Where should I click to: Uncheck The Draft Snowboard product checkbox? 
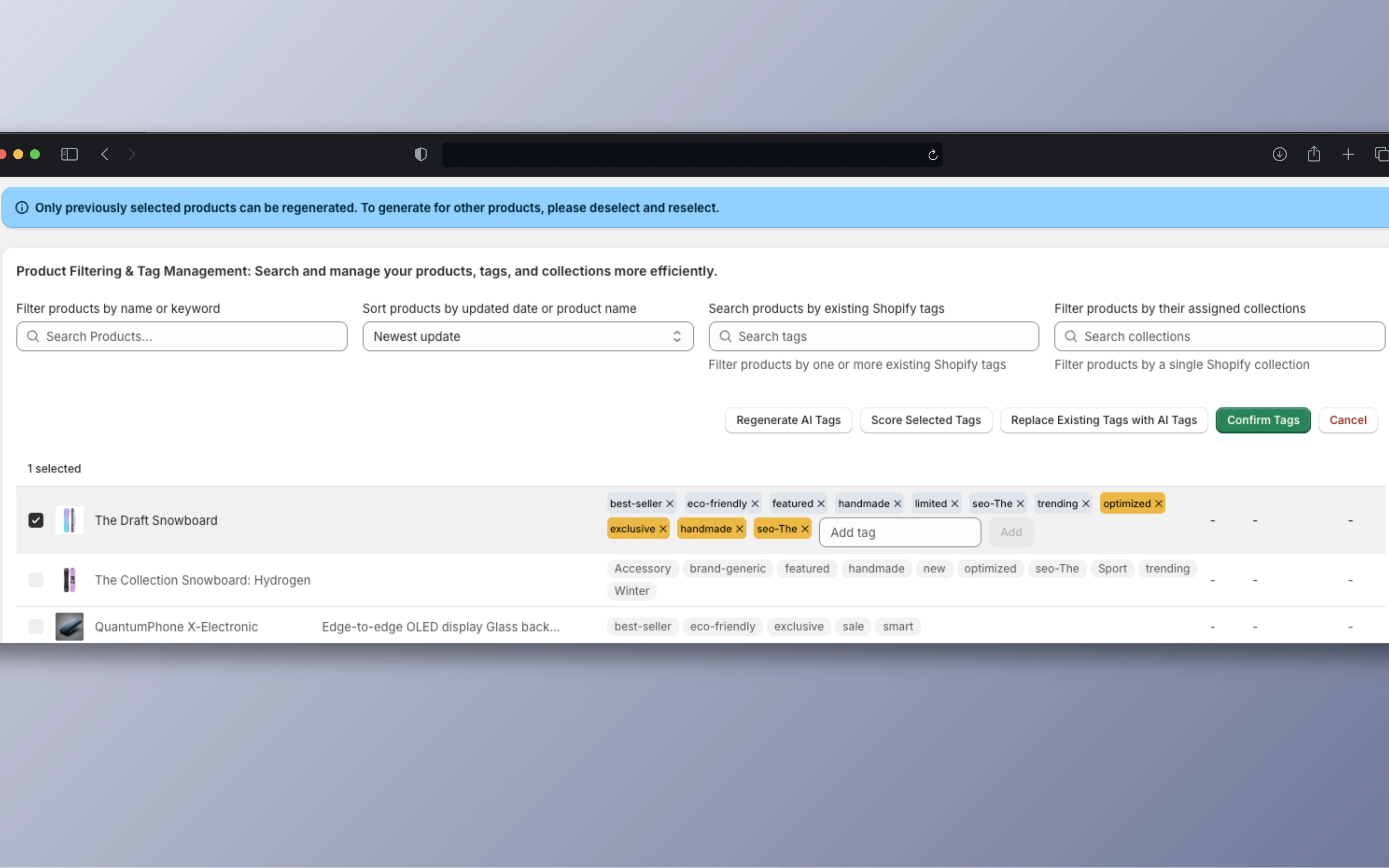coord(36,520)
